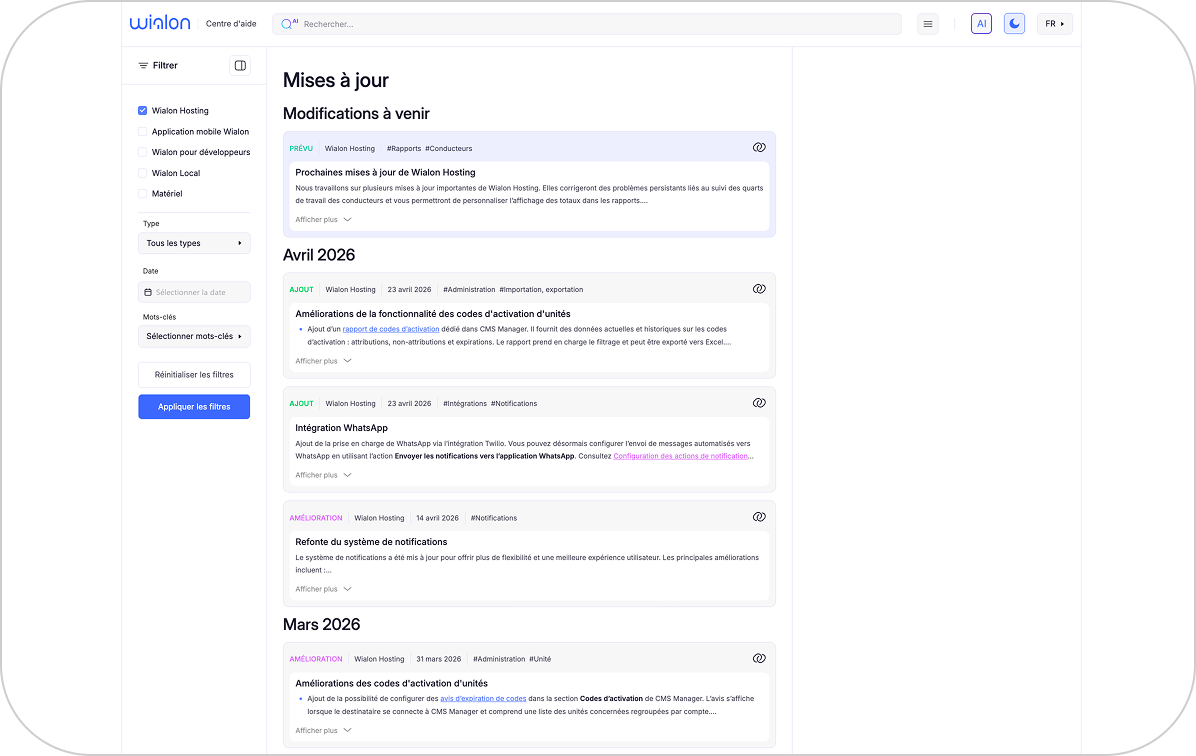The height and width of the screenshot is (756, 1196).
Task: Open the Sélectionner mots-clés dropdown
Action: click(194, 336)
